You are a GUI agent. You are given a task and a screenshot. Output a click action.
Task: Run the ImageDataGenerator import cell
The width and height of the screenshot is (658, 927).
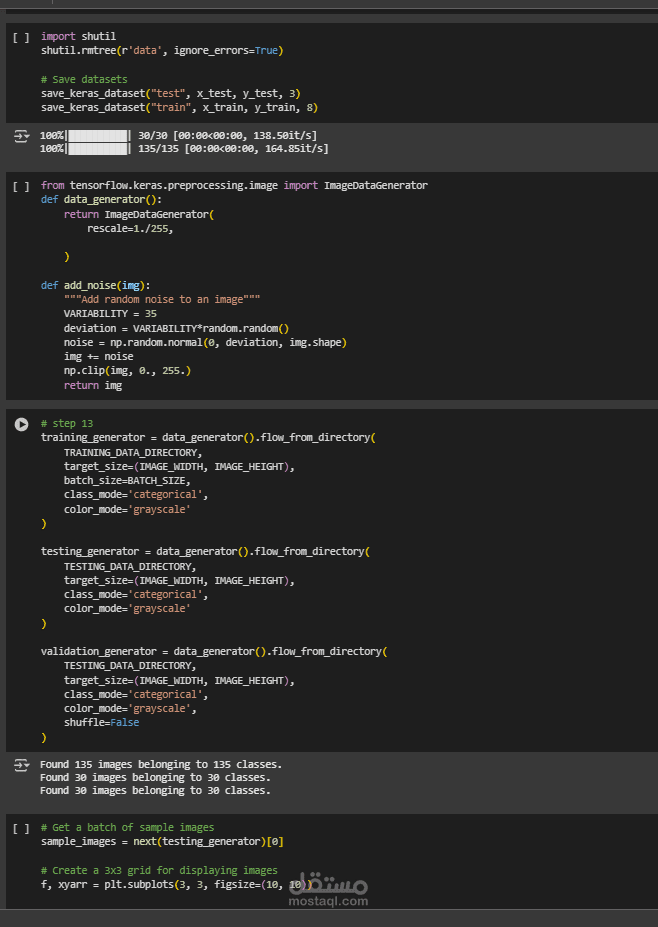tap(21, 187)
